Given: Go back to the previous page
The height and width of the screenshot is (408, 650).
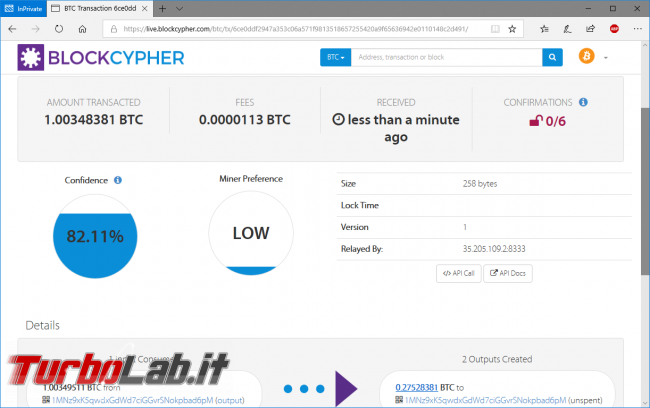Looking at the screenshot, I should coord(12,29).
